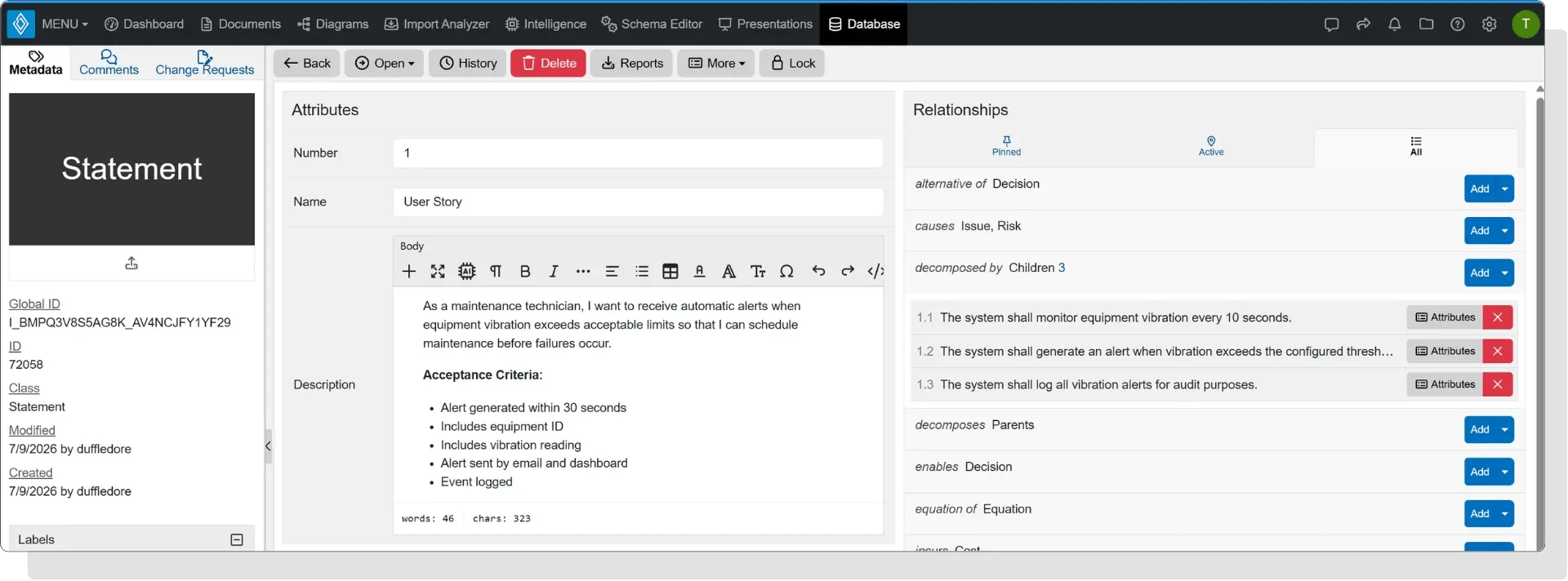This screenshot has height=581, width=1568.
Task: Collapse the Labels section
Action: click(x=237, y=539)
